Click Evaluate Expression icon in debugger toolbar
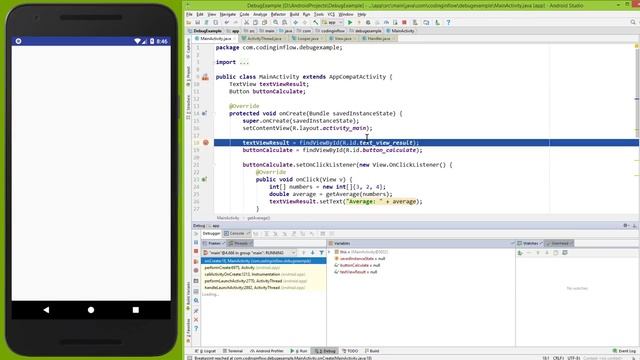The image size is (640, 360). [322, 234]
